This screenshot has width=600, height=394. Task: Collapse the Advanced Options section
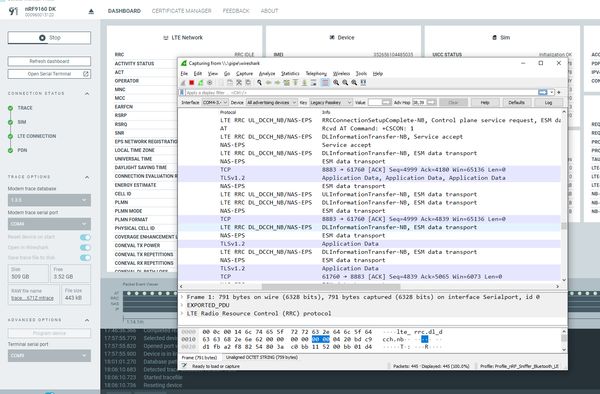click(x=87, y=320)
